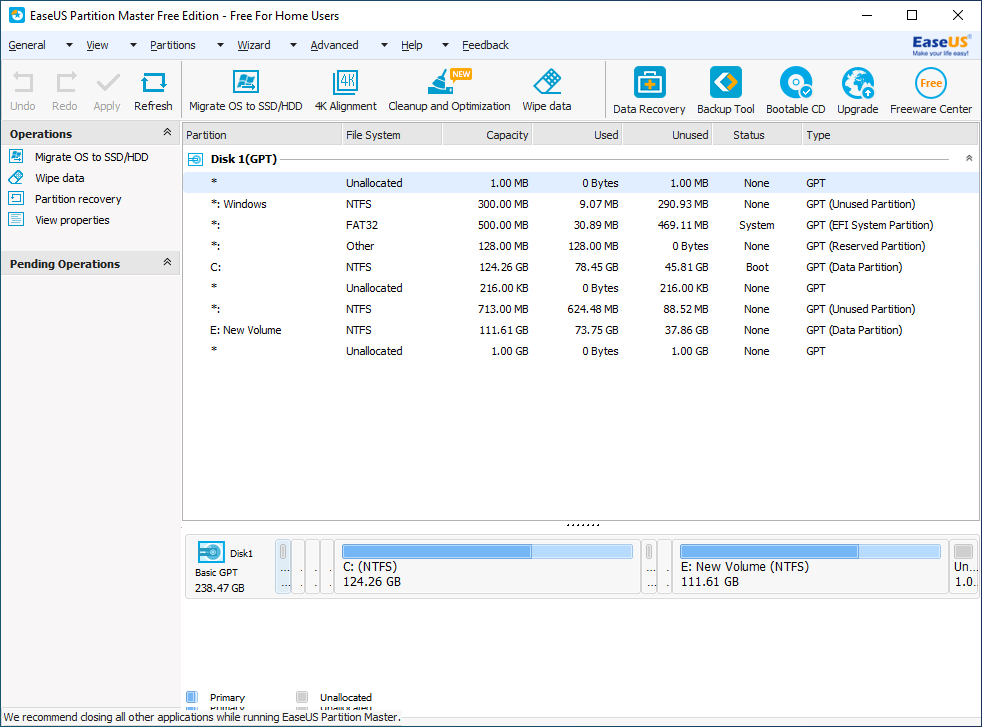Select the E: New Volume partition row
982x727 pixels.
252,330
